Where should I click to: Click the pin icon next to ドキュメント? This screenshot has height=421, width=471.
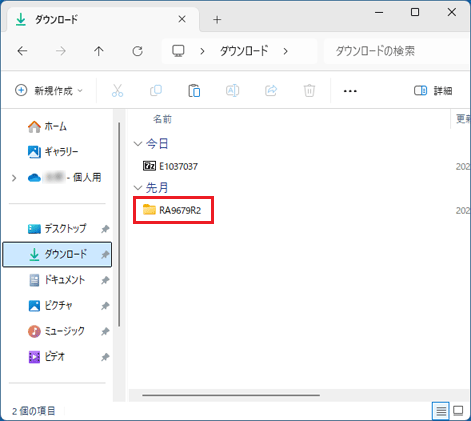(x=105, y=280)
